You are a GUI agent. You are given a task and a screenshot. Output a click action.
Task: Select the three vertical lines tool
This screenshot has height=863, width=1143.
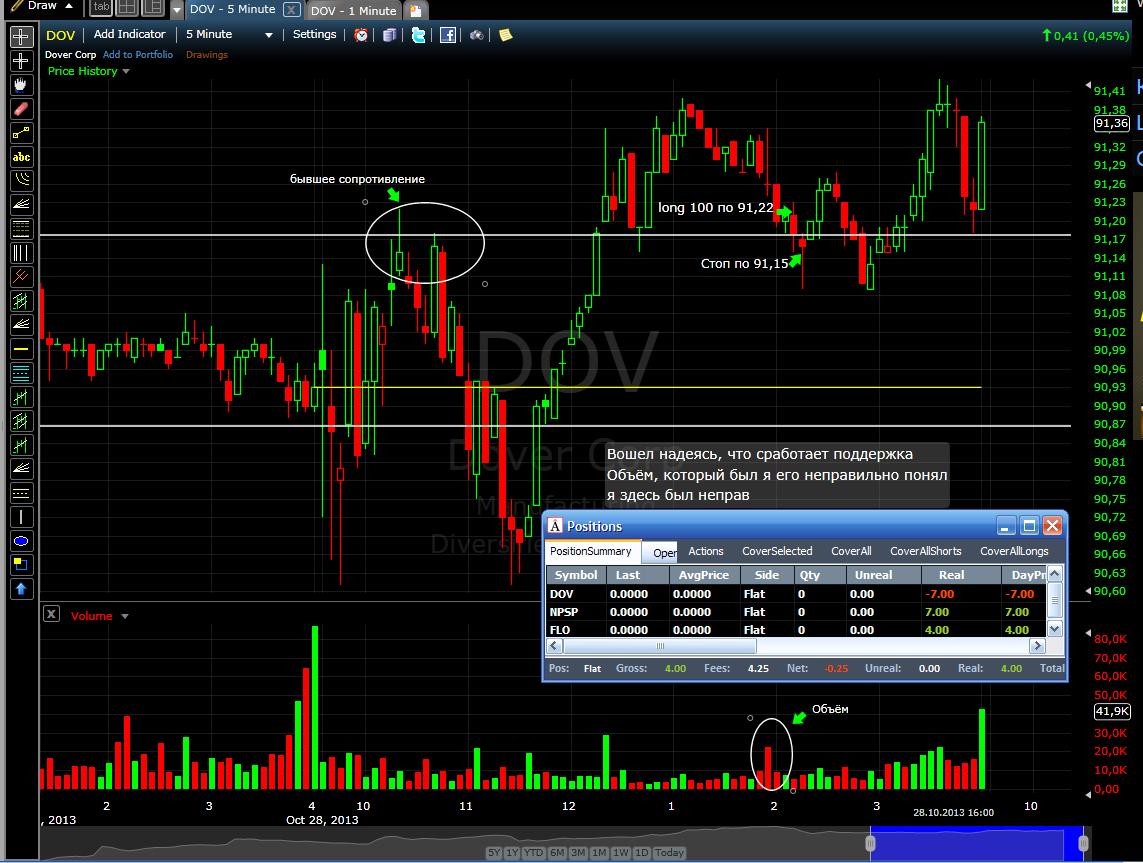point(21,253)
